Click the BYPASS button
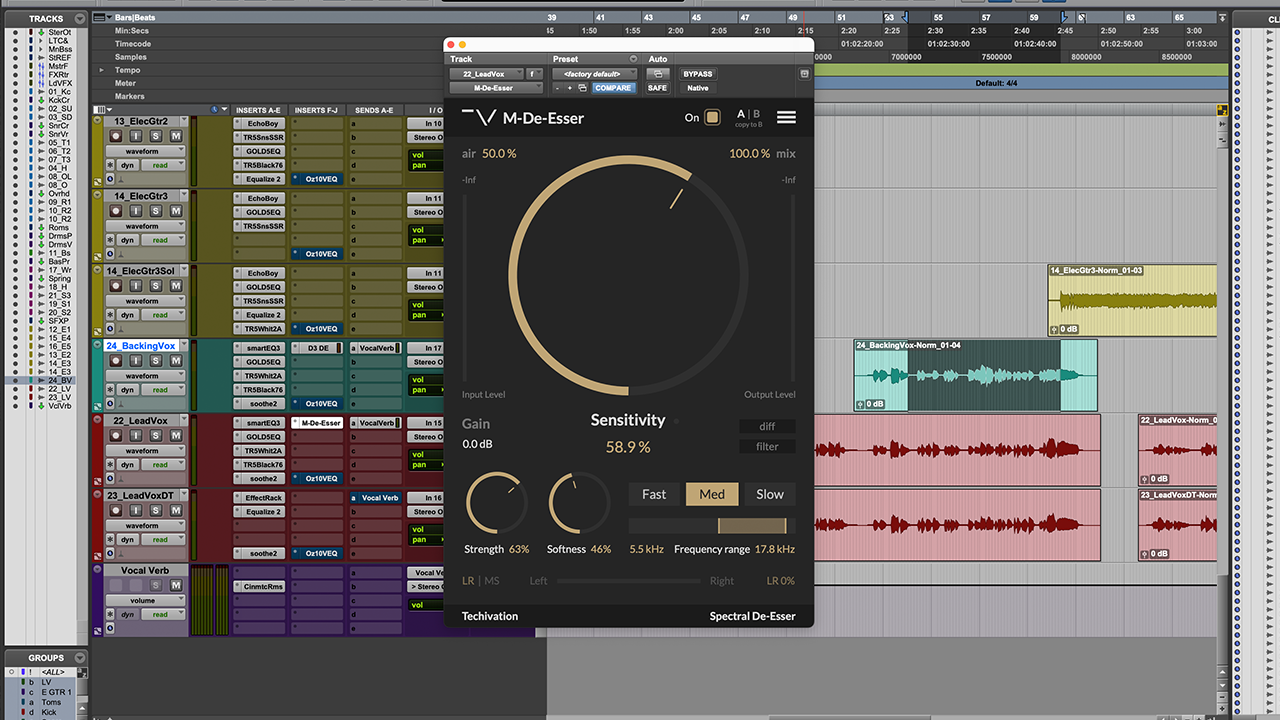 coord(698,74)
